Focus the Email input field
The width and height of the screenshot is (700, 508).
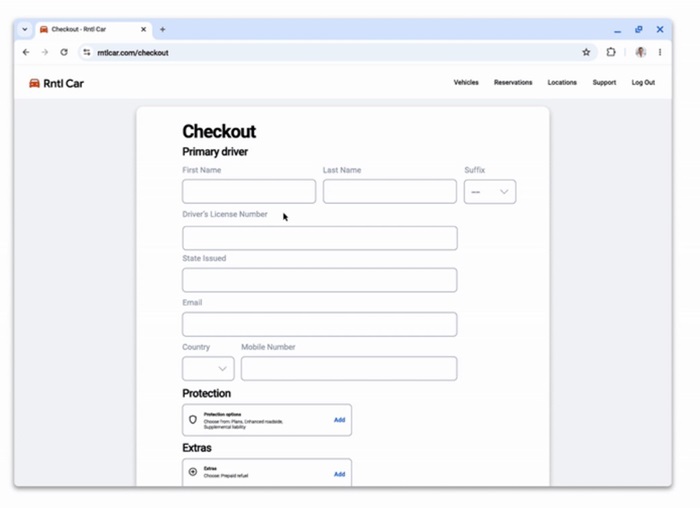click(320, 324)
